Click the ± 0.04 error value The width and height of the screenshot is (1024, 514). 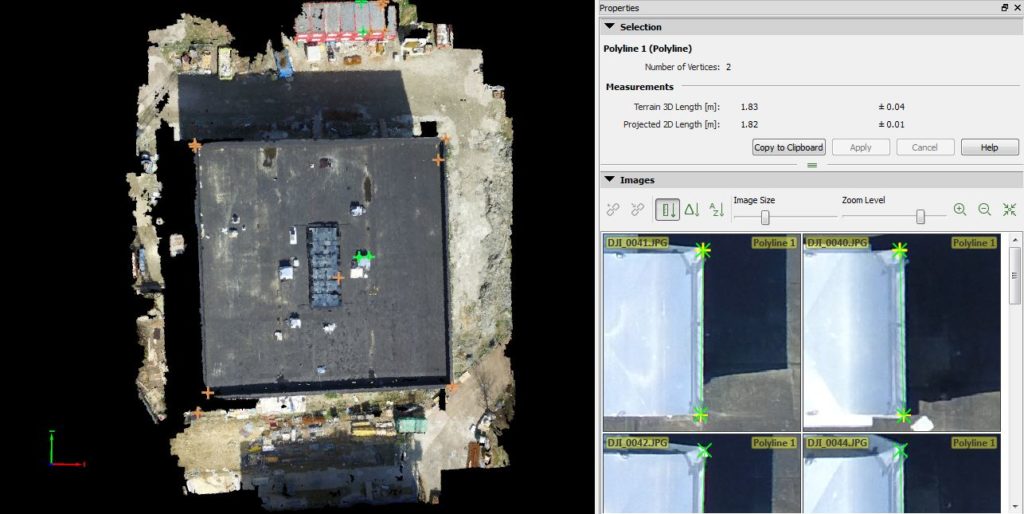click(891, 106)
